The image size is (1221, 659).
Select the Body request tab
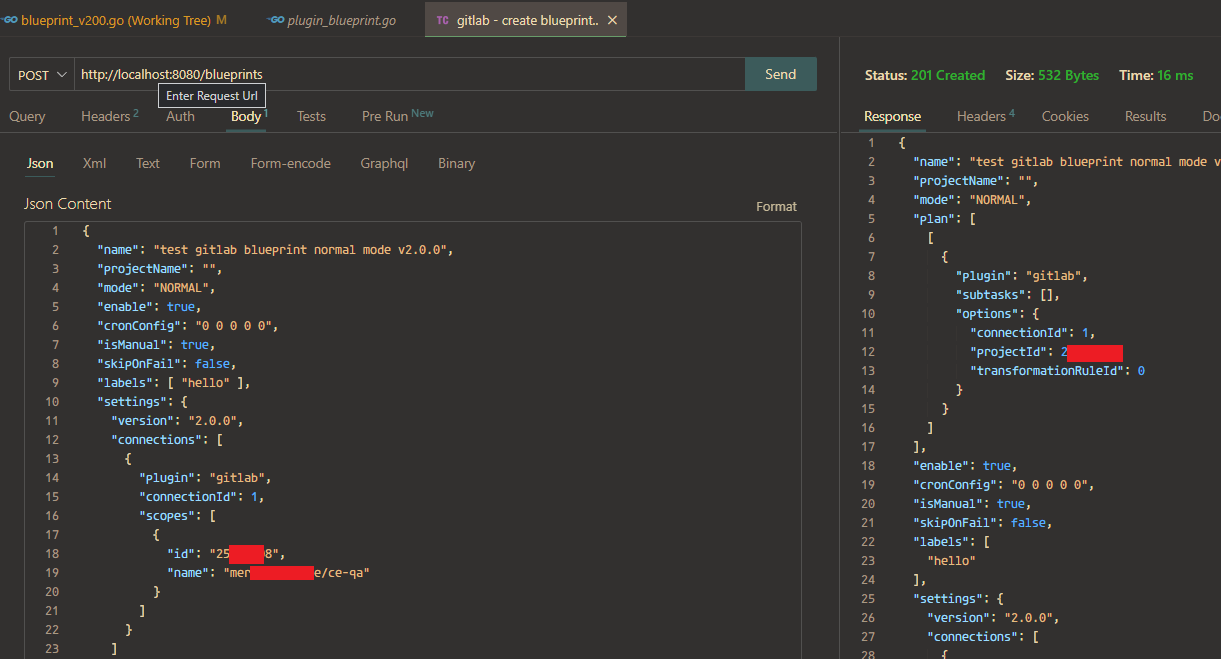[248, 116]
